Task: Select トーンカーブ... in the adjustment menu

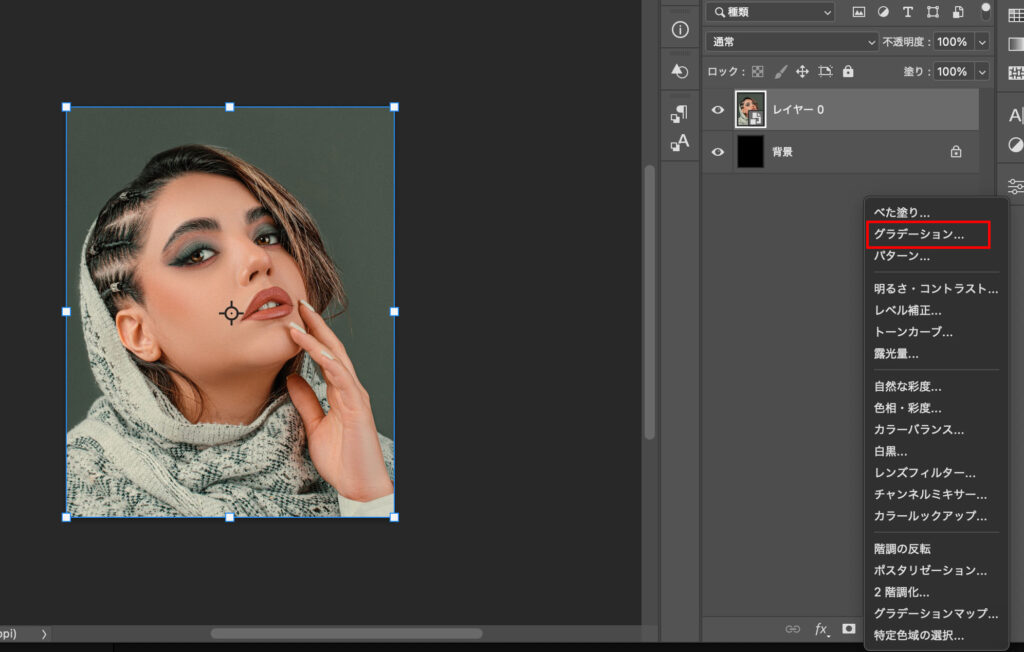Action: pos(913,332)
